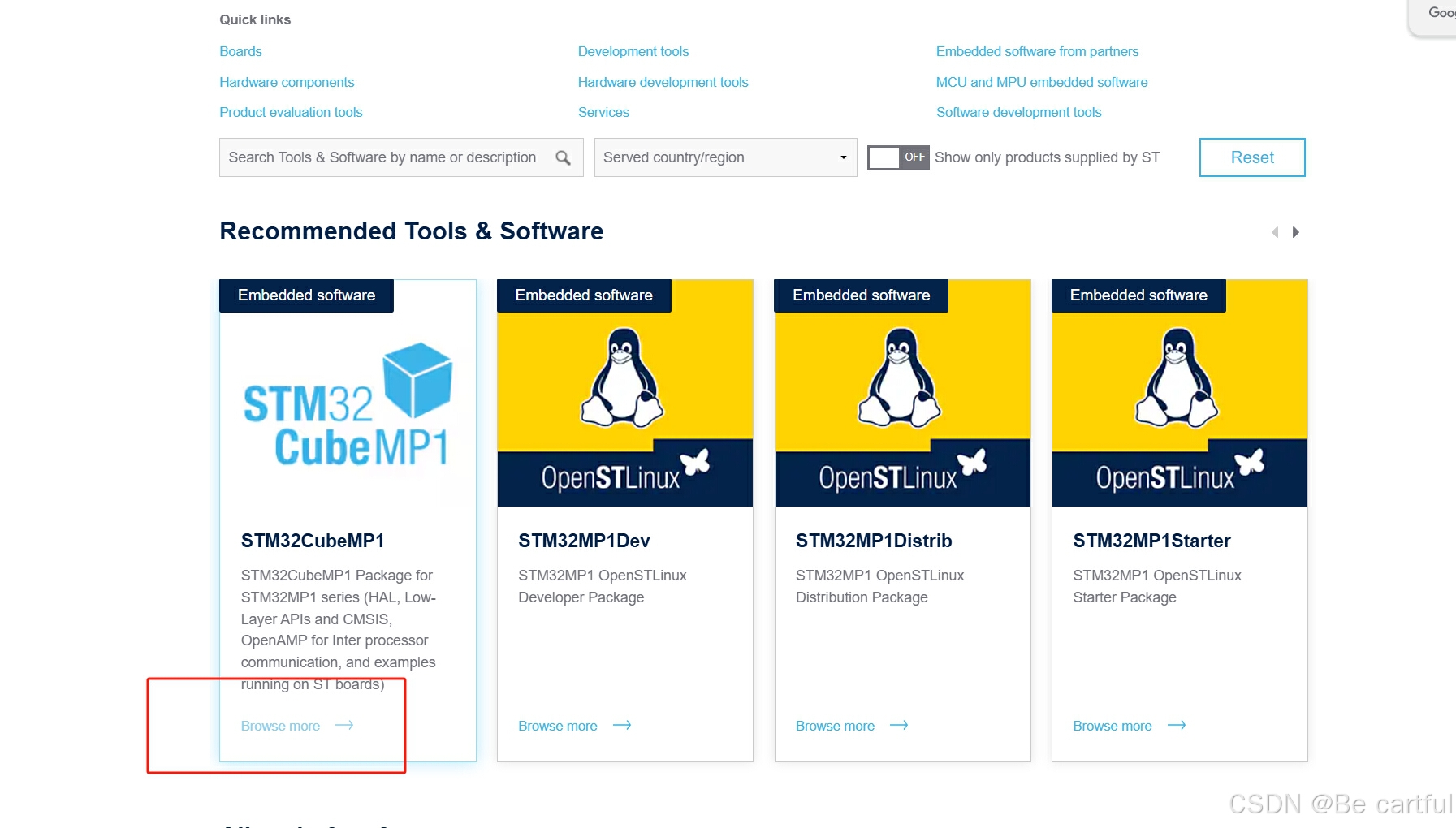Open the Services quick link
Screen dimensions: 1456x828
pyautogui.click(x=603, y=112)
